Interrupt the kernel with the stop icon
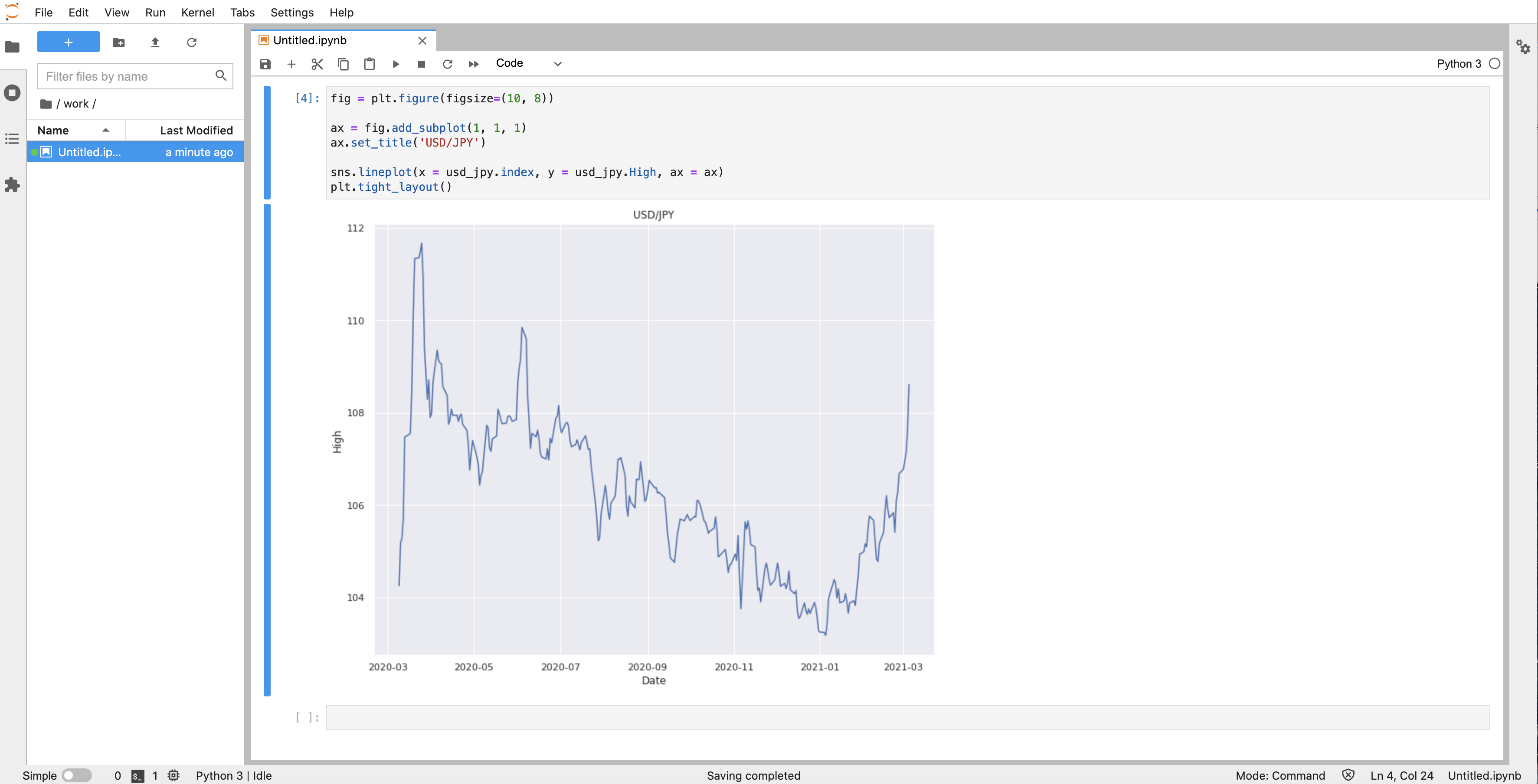 [421, 64]
